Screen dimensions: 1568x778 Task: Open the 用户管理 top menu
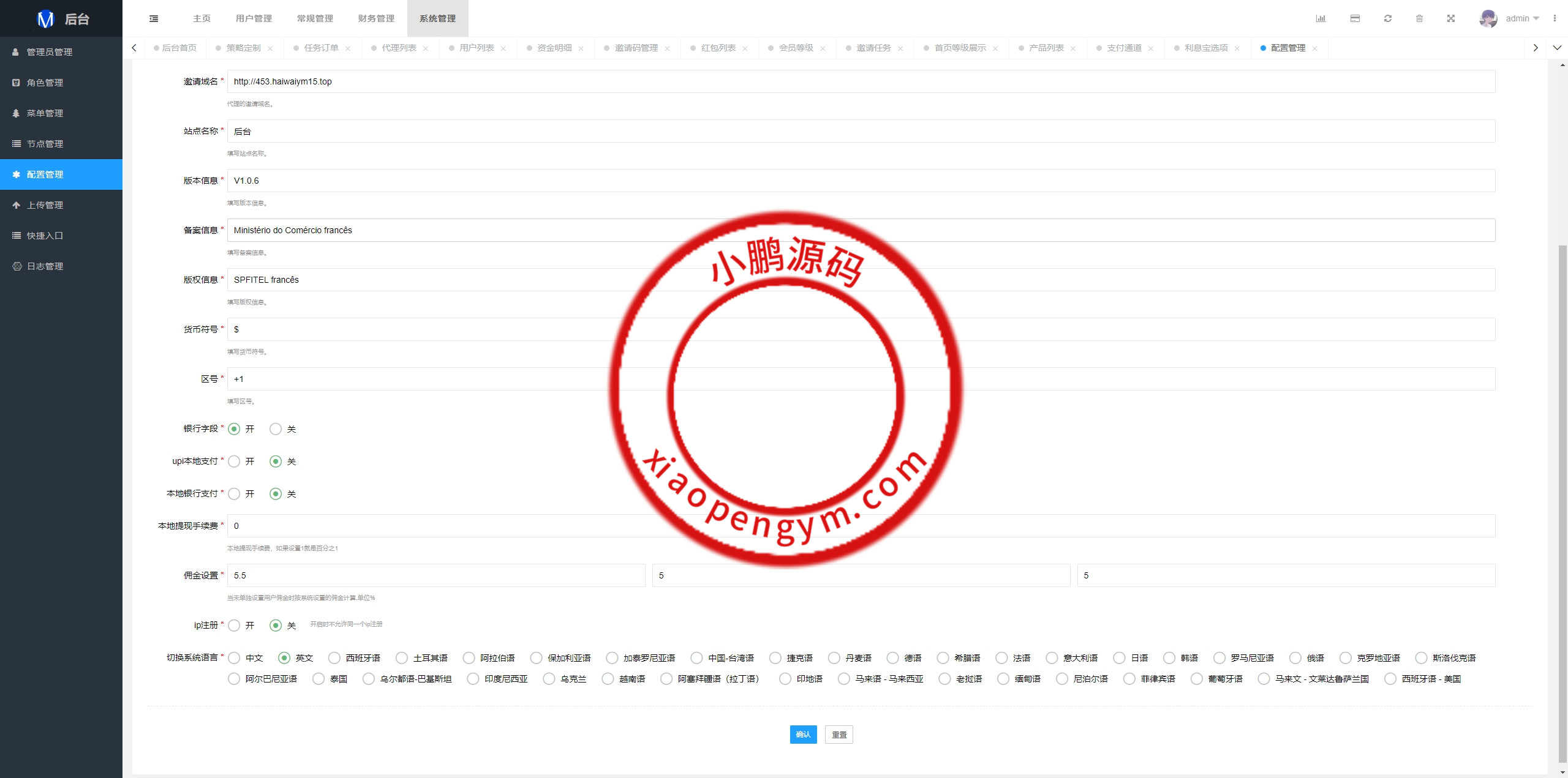coord(254,18)
